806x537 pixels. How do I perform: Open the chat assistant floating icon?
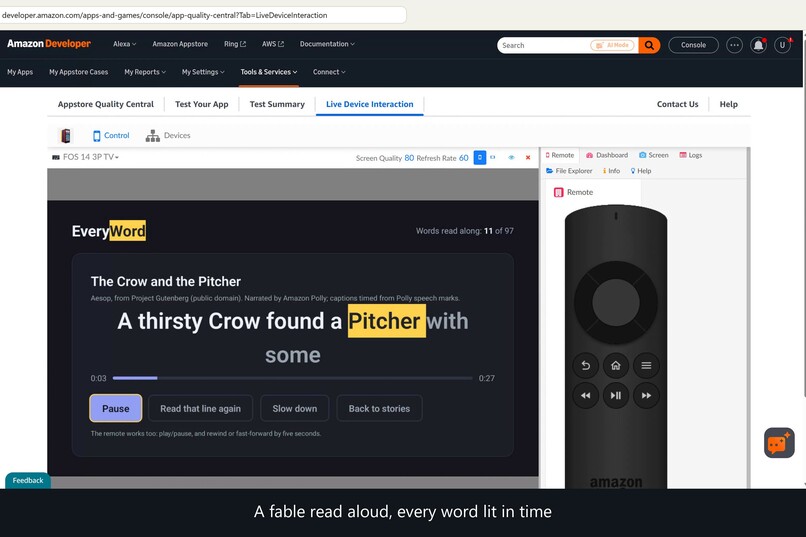[x=779, y=443]
